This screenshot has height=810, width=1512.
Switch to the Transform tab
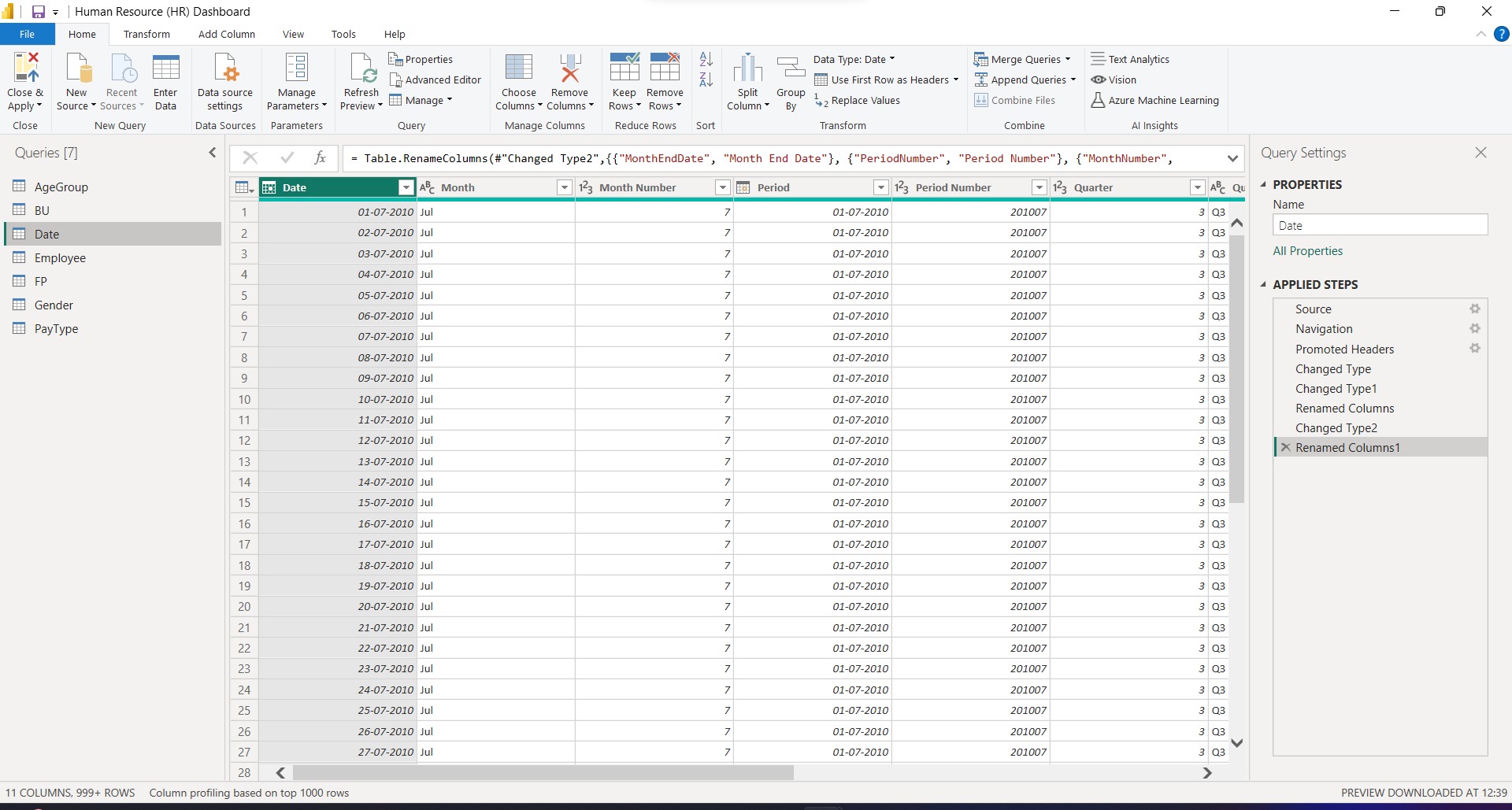146,34
